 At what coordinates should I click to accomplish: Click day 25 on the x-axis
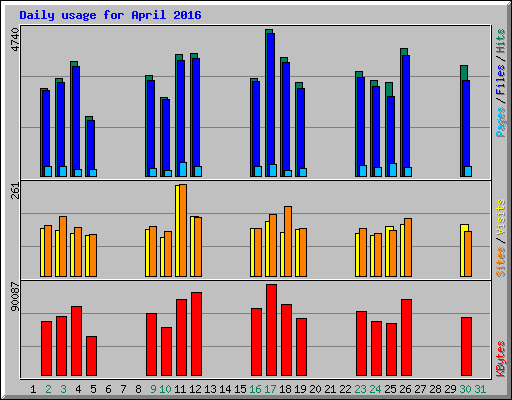pyautogui.click(x=390, y=389)
